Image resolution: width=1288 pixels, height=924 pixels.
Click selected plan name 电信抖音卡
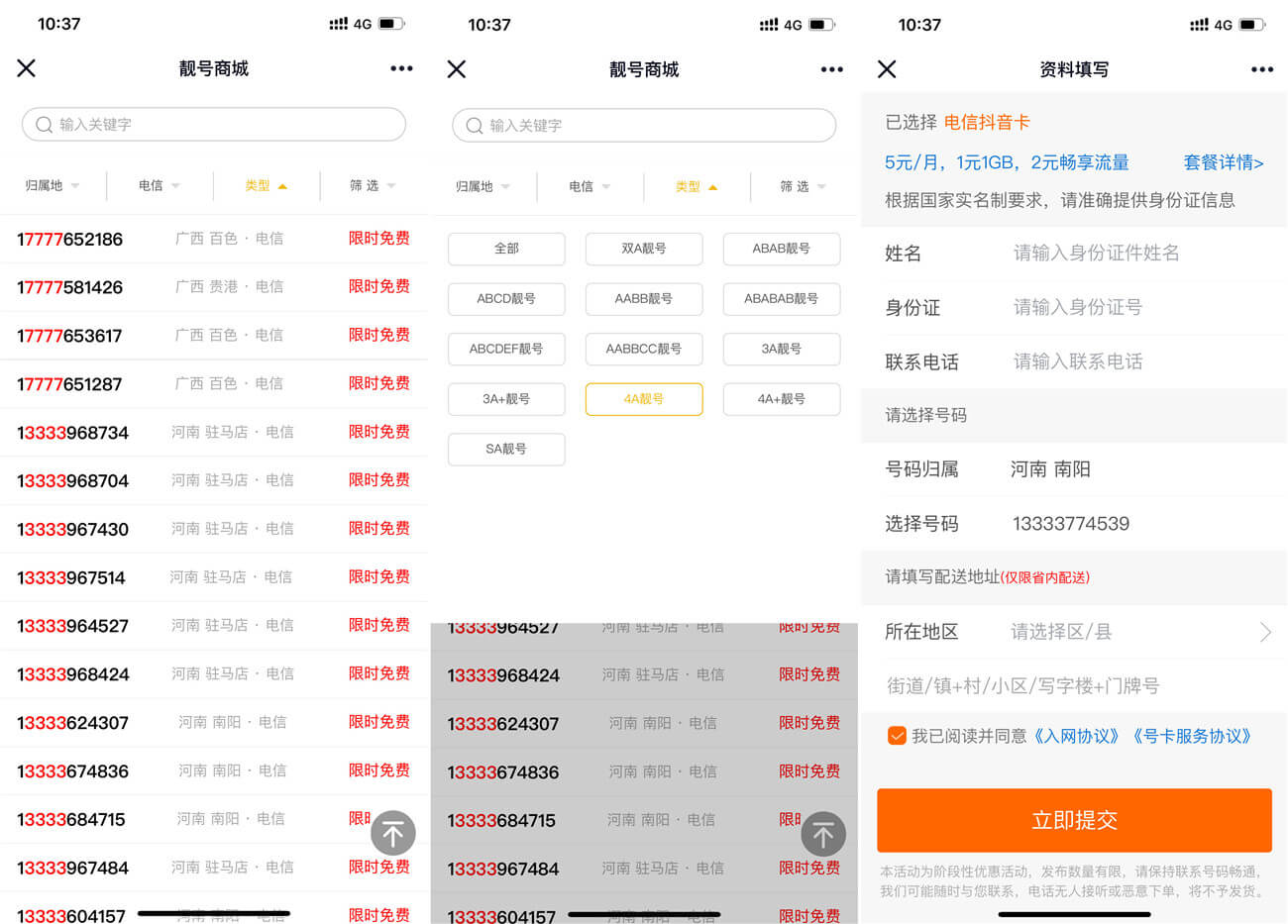point(987,122)
